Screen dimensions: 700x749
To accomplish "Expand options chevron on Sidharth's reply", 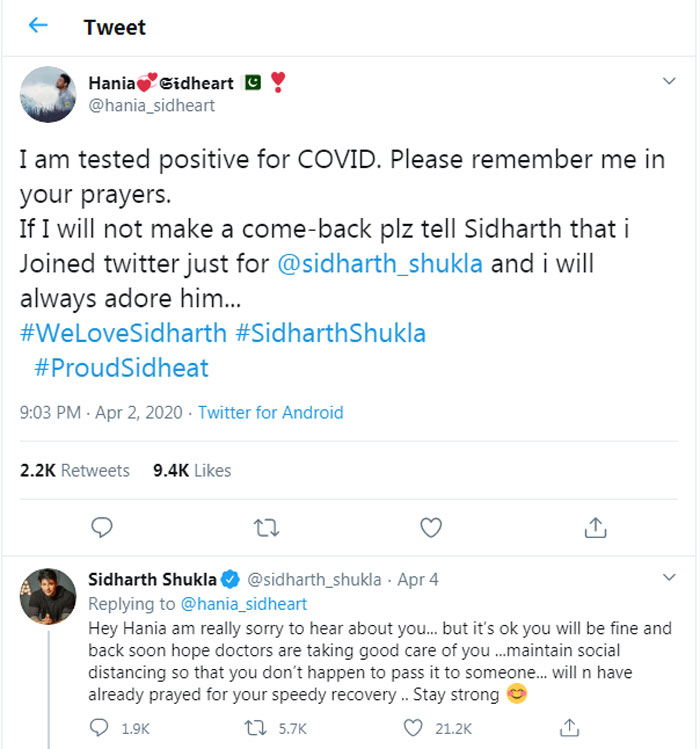I will click(x=670, y=578).
